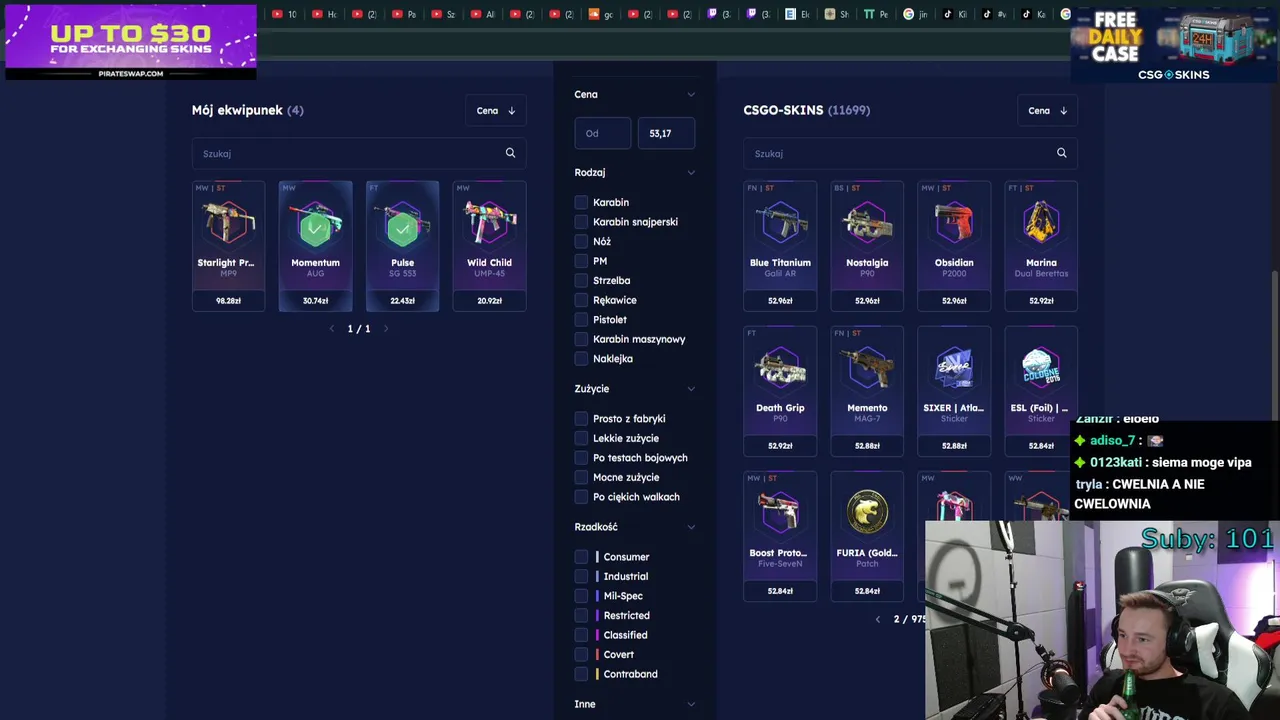Deselect the Pulse SG 553 skin
This screenshot has height=720, width=1280.
click(x=402, y=246)
